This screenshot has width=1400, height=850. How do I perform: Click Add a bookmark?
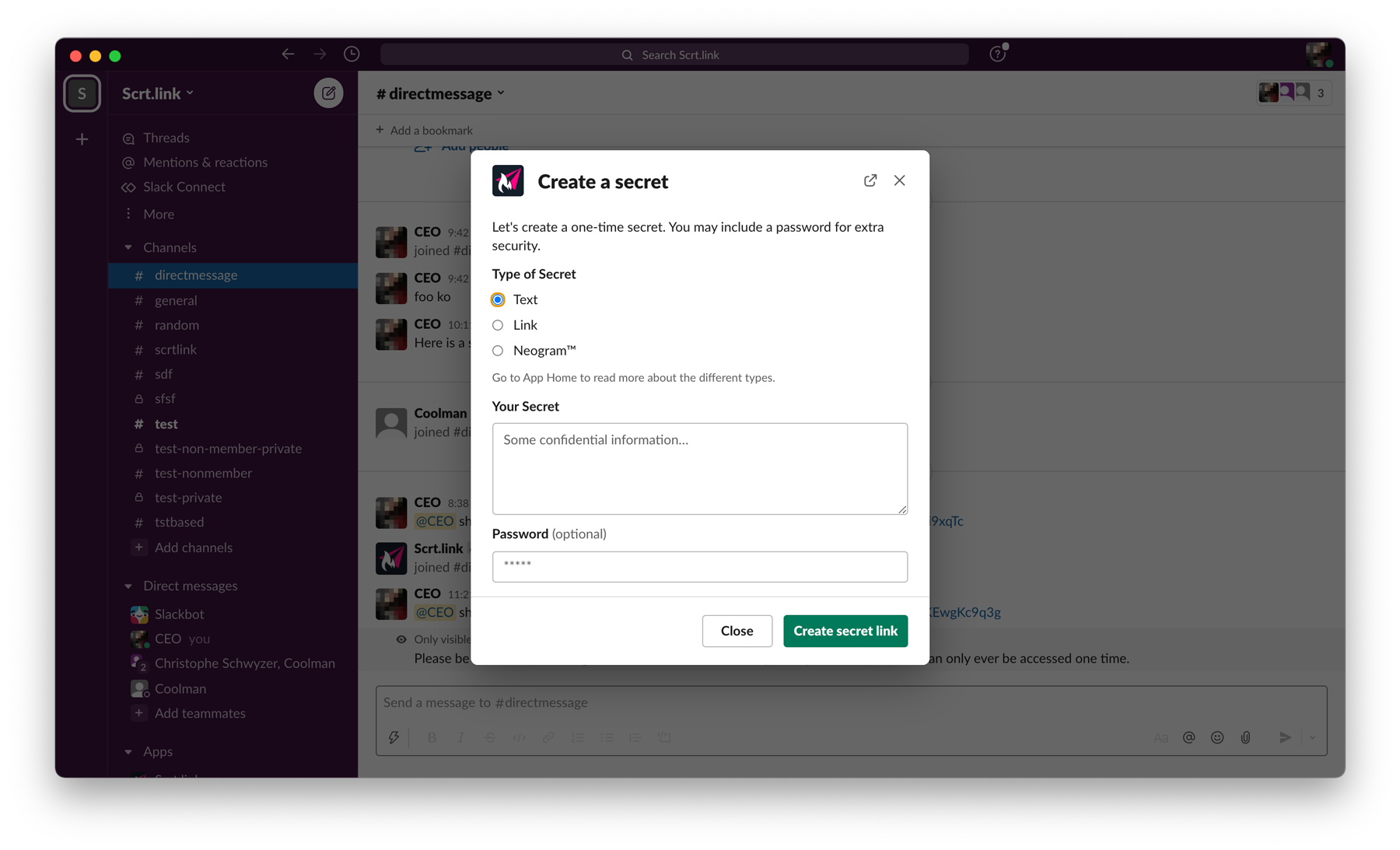[x=424, y=130]
